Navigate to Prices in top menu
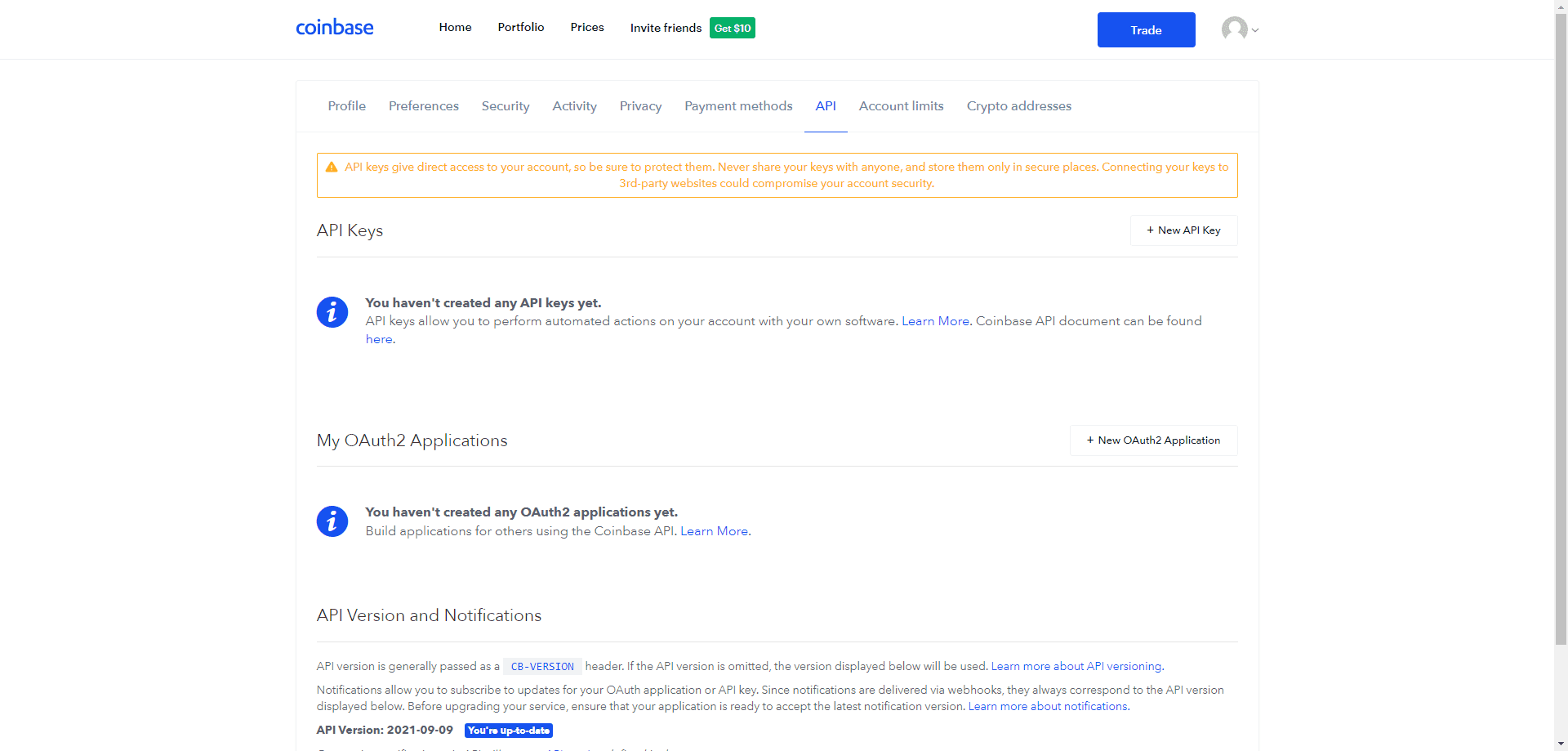Viewport: 1568px width, 751px height. pyautogui.click(x=586, y=27)
